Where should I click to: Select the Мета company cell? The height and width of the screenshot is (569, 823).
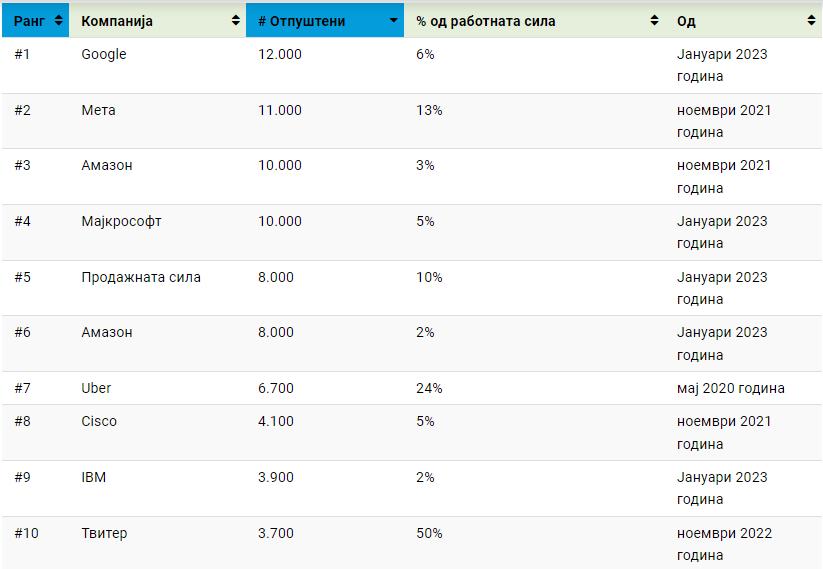point(98,110)
